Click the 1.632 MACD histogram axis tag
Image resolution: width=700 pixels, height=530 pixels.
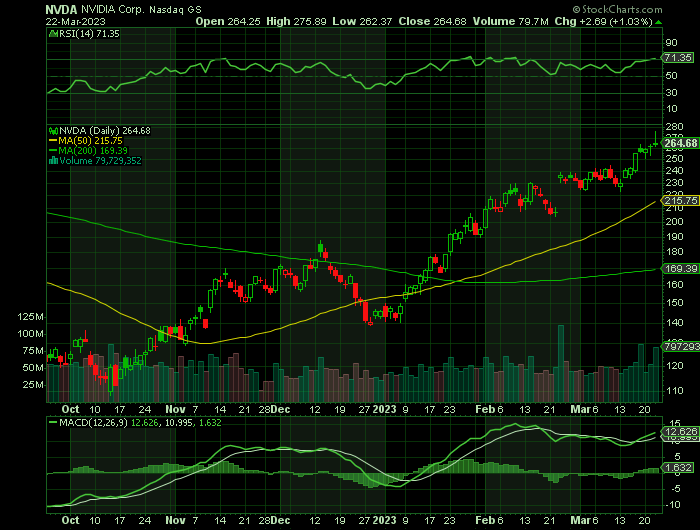(678, 467)
